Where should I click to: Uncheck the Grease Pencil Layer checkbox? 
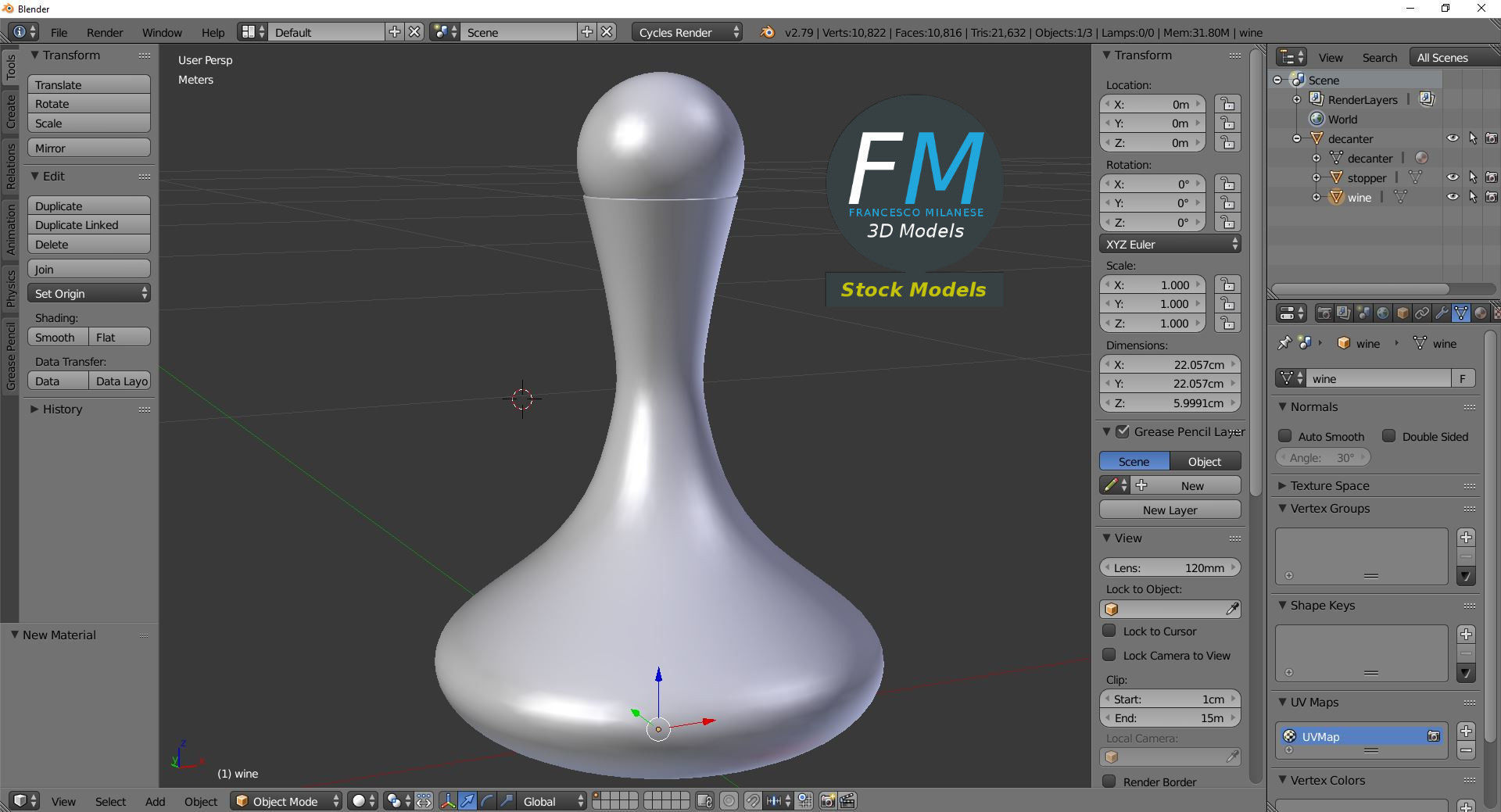point(1123,431)
